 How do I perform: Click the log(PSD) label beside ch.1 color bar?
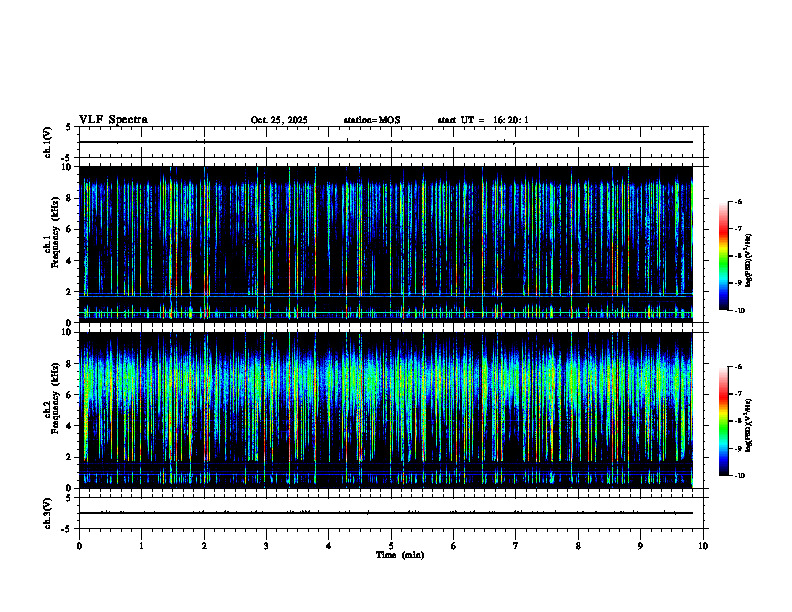tap(749, 260)
